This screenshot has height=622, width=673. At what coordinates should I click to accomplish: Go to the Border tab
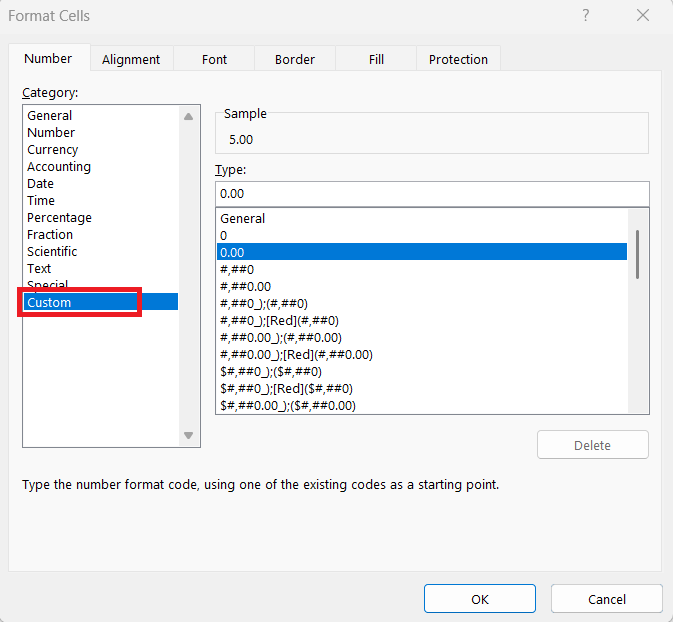point(295,59)
